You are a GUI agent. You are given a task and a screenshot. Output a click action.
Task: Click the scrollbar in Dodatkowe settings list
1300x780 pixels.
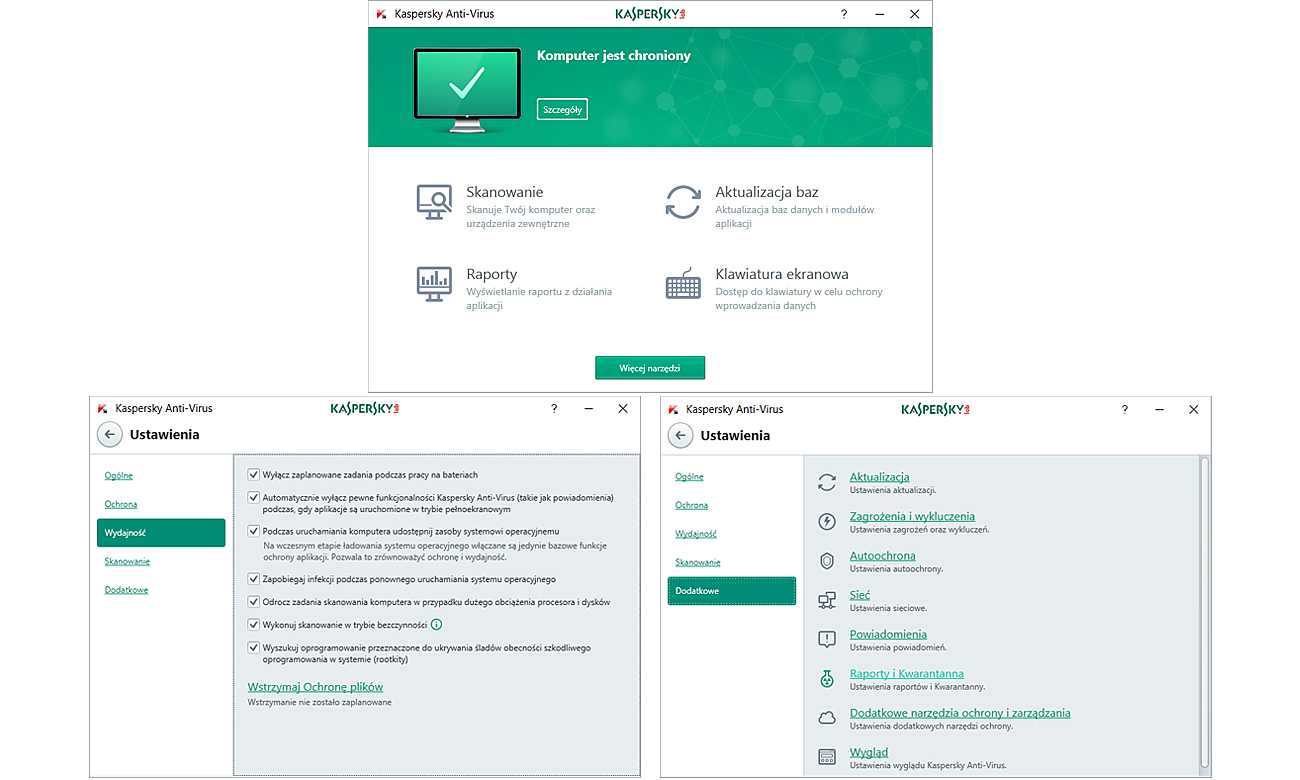[x=1204, y=612]
